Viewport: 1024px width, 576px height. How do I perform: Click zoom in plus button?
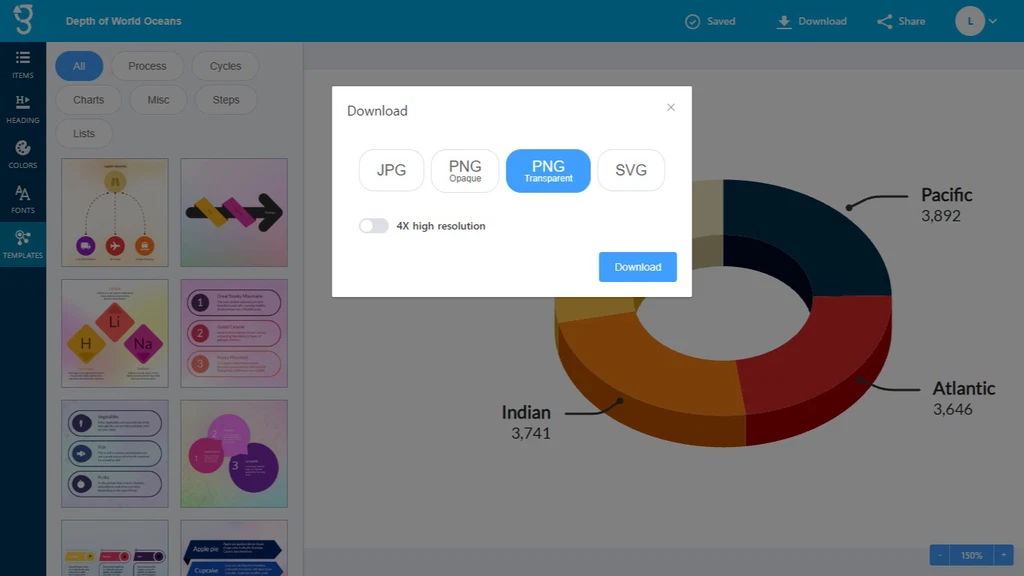click(1004, 555)
